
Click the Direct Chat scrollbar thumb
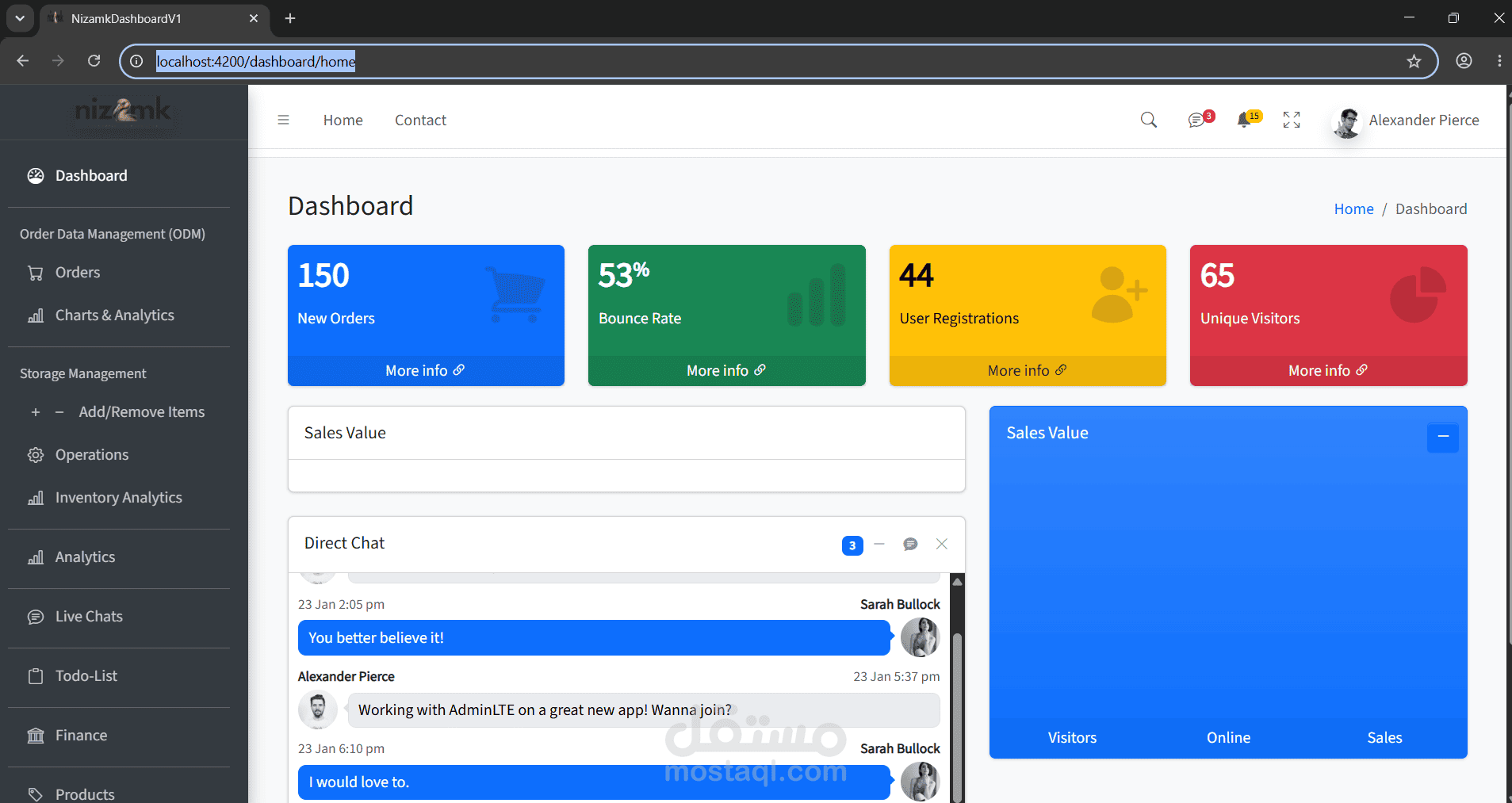coord(958,717)
